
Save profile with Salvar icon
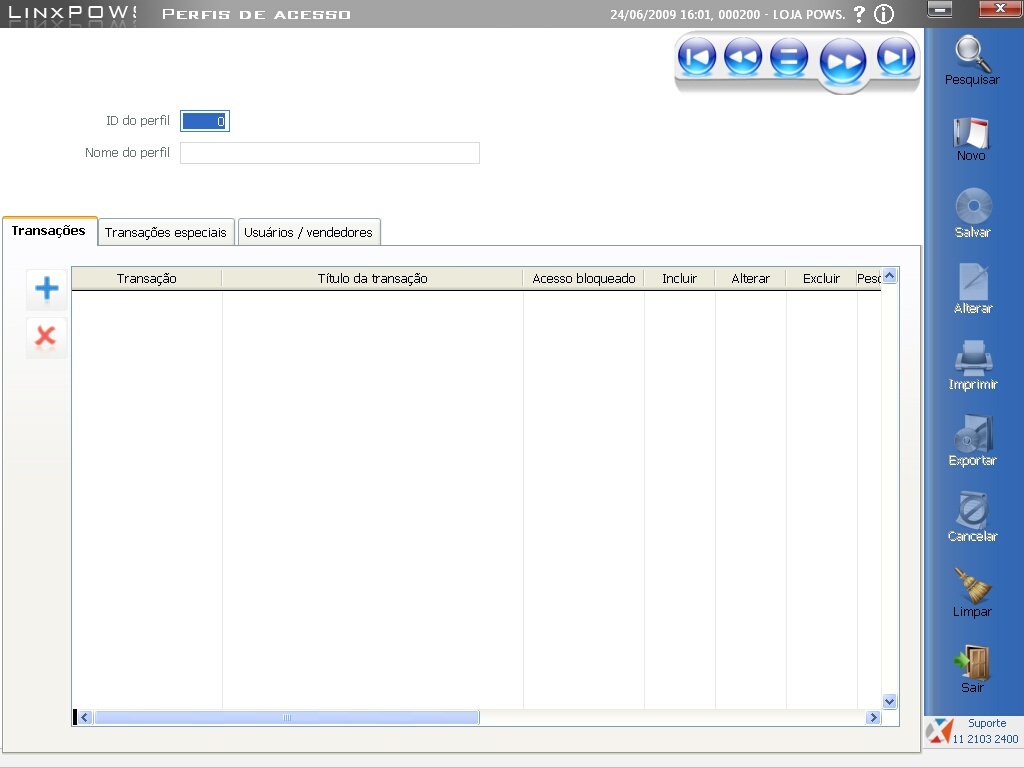pyautogui.click(x=973, y=214)
